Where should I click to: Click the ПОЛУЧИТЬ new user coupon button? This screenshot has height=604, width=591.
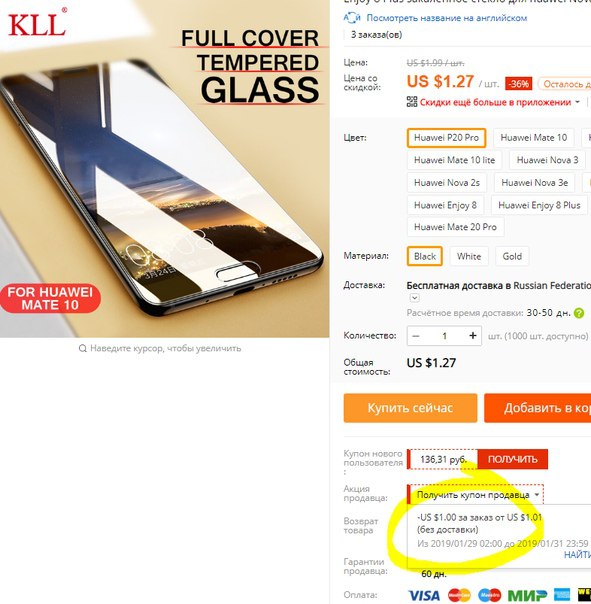coord(512,459)
